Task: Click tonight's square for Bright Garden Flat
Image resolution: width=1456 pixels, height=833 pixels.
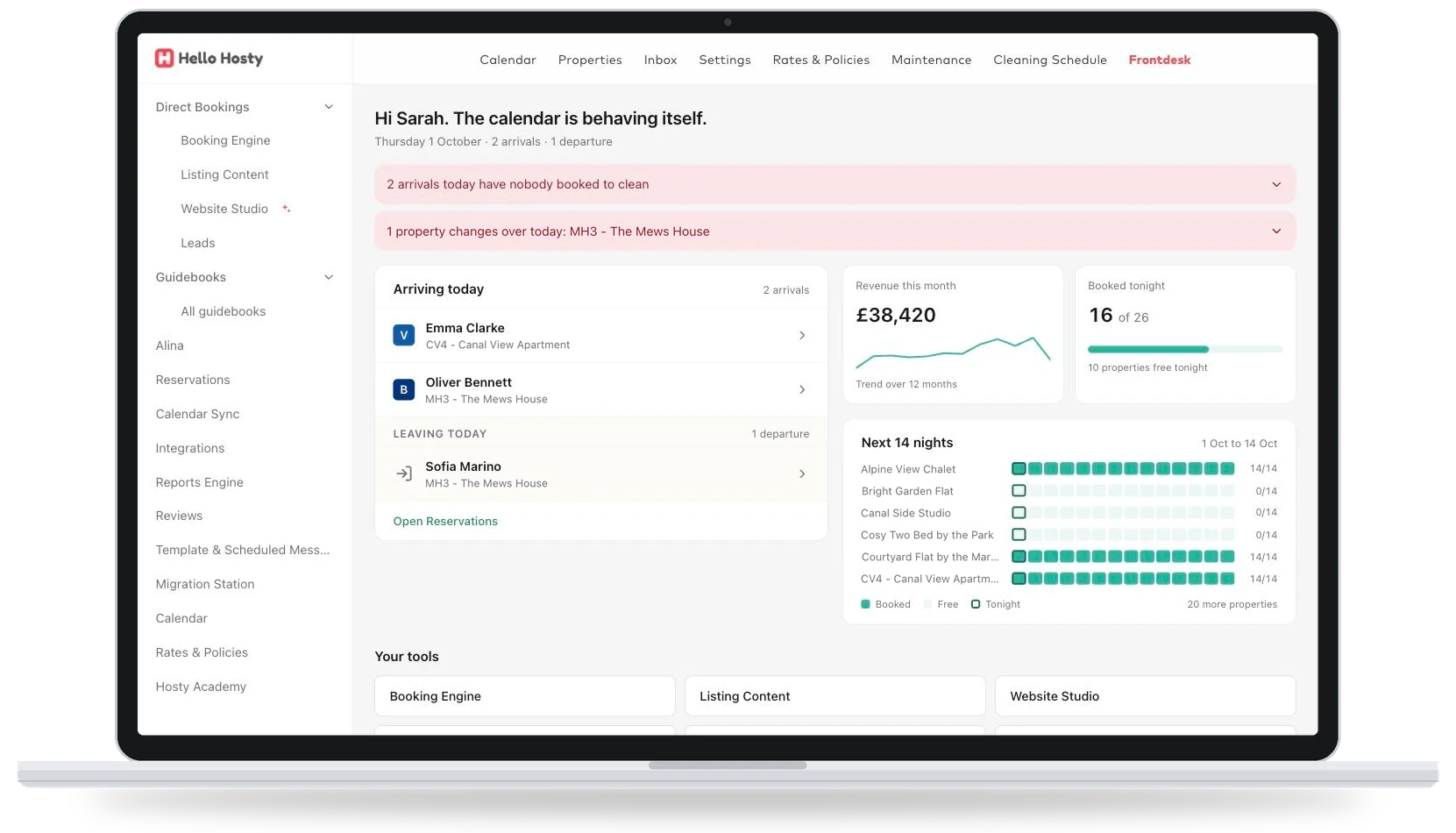Action: coord(1019,491)
